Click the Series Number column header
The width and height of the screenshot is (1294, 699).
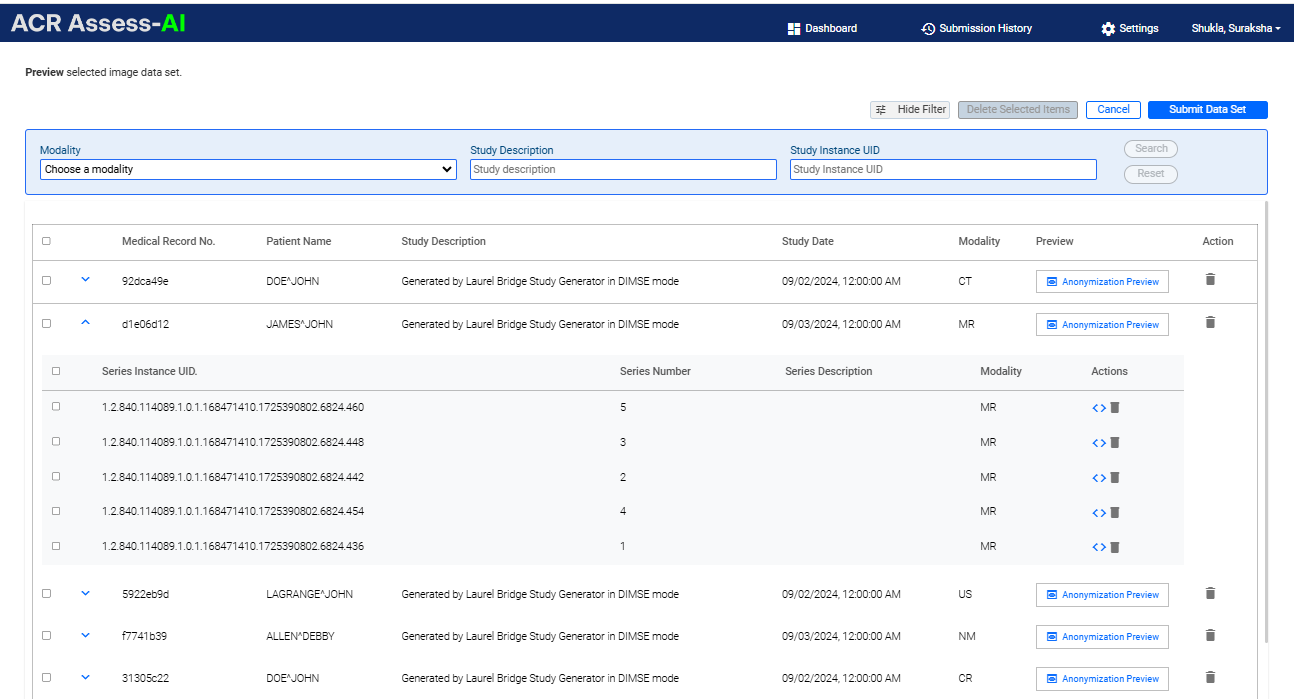click(x=655, y=371)
